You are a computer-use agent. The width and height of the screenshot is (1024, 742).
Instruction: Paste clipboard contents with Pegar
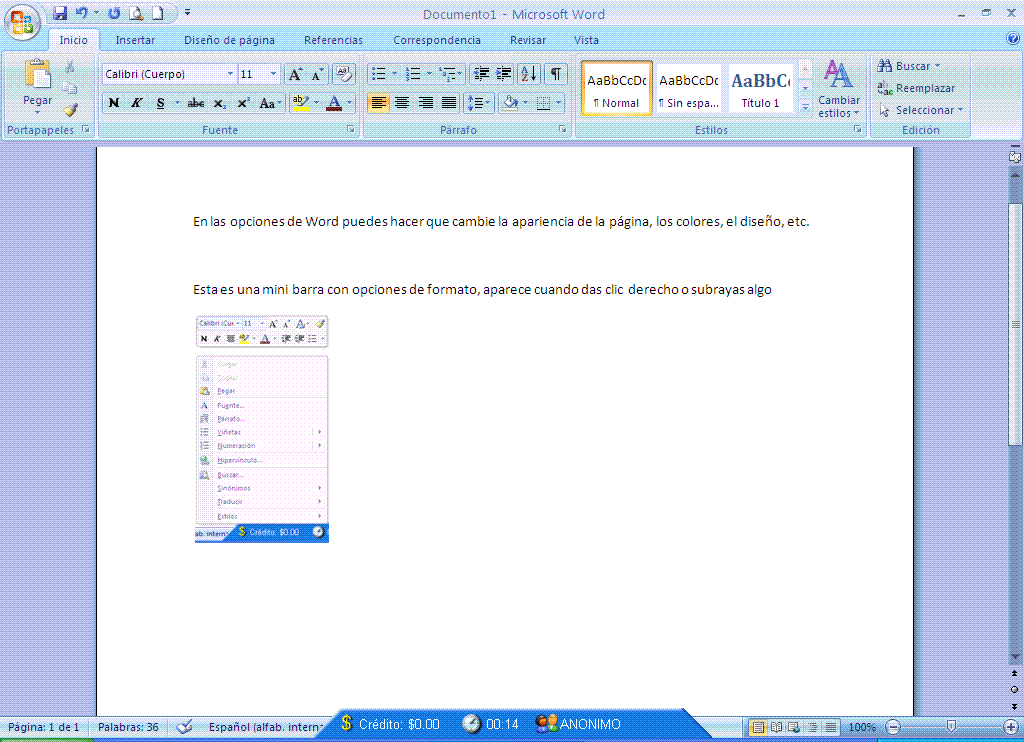[x=37, y=86]
